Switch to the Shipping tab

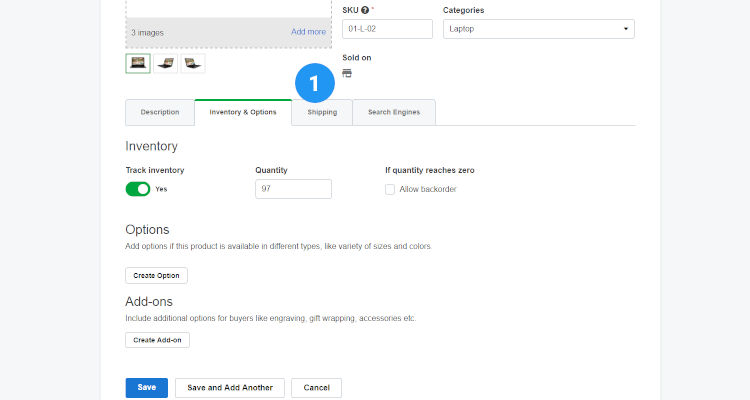(x=322, y=112)
